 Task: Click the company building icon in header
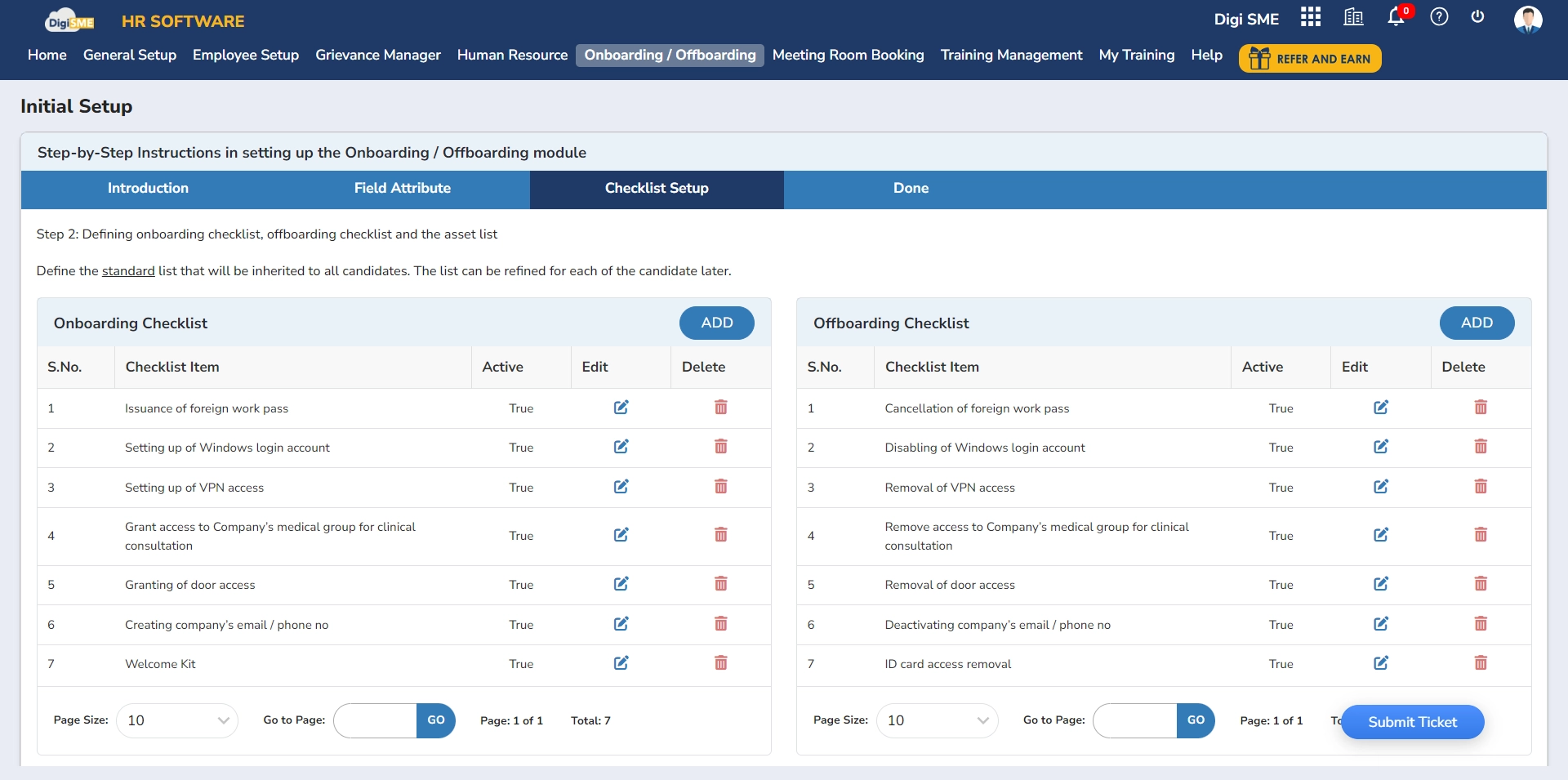pos(1353,17)
